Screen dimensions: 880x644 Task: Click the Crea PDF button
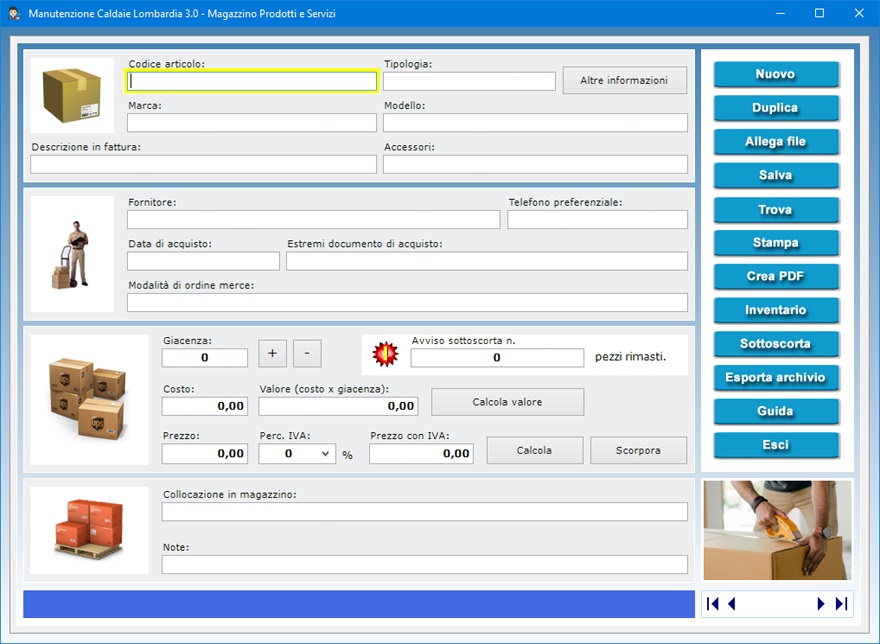coord(776,276)
